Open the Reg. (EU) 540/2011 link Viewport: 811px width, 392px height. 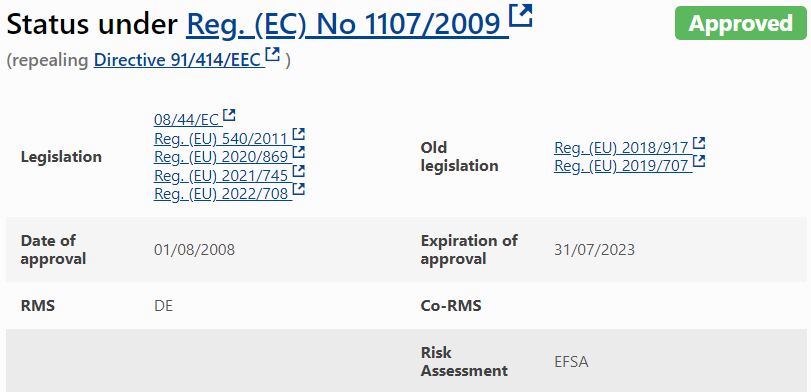222,139
